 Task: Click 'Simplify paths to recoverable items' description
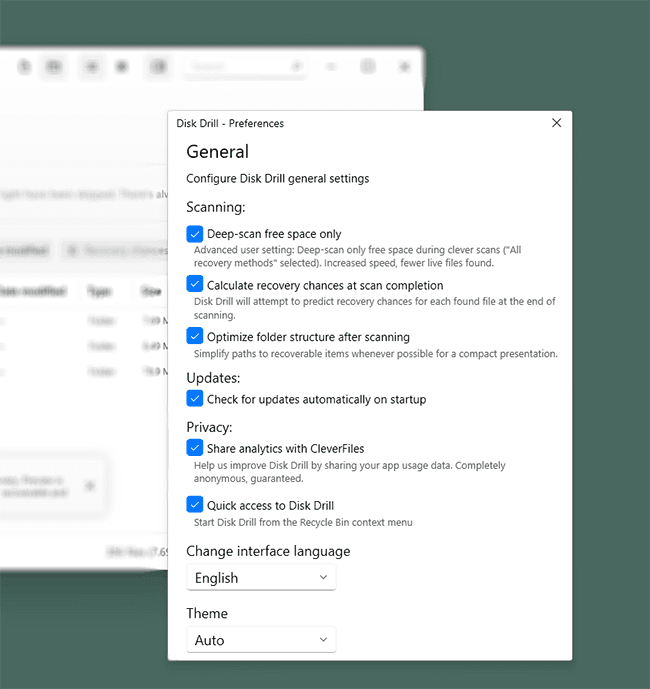click(x=376, y=354)
